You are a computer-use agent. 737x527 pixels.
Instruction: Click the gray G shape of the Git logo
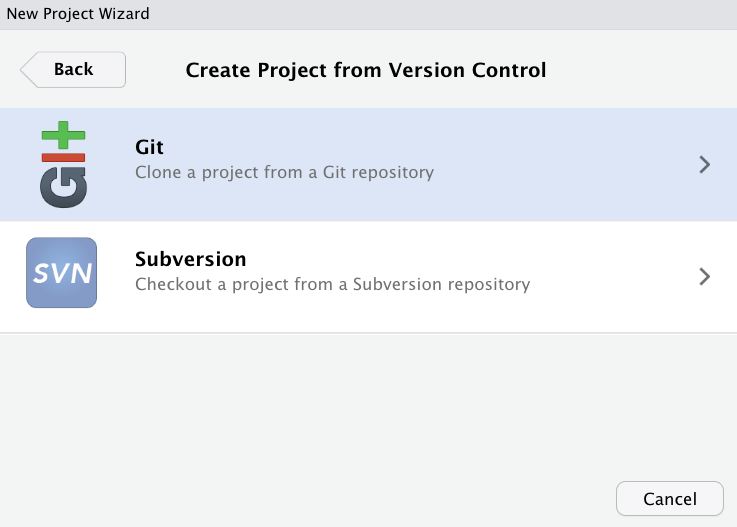(x=63, y=187)
